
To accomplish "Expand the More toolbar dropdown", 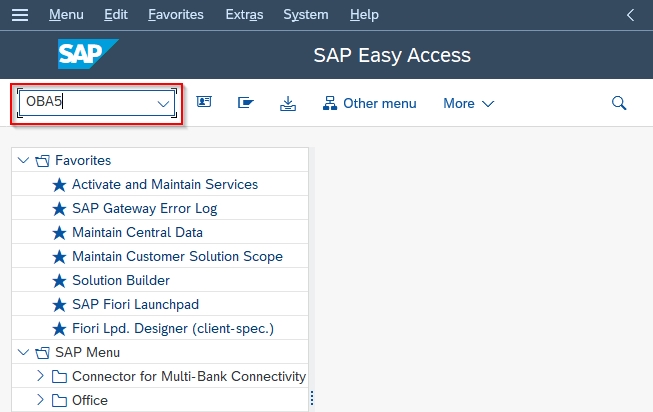I will 468,103.
